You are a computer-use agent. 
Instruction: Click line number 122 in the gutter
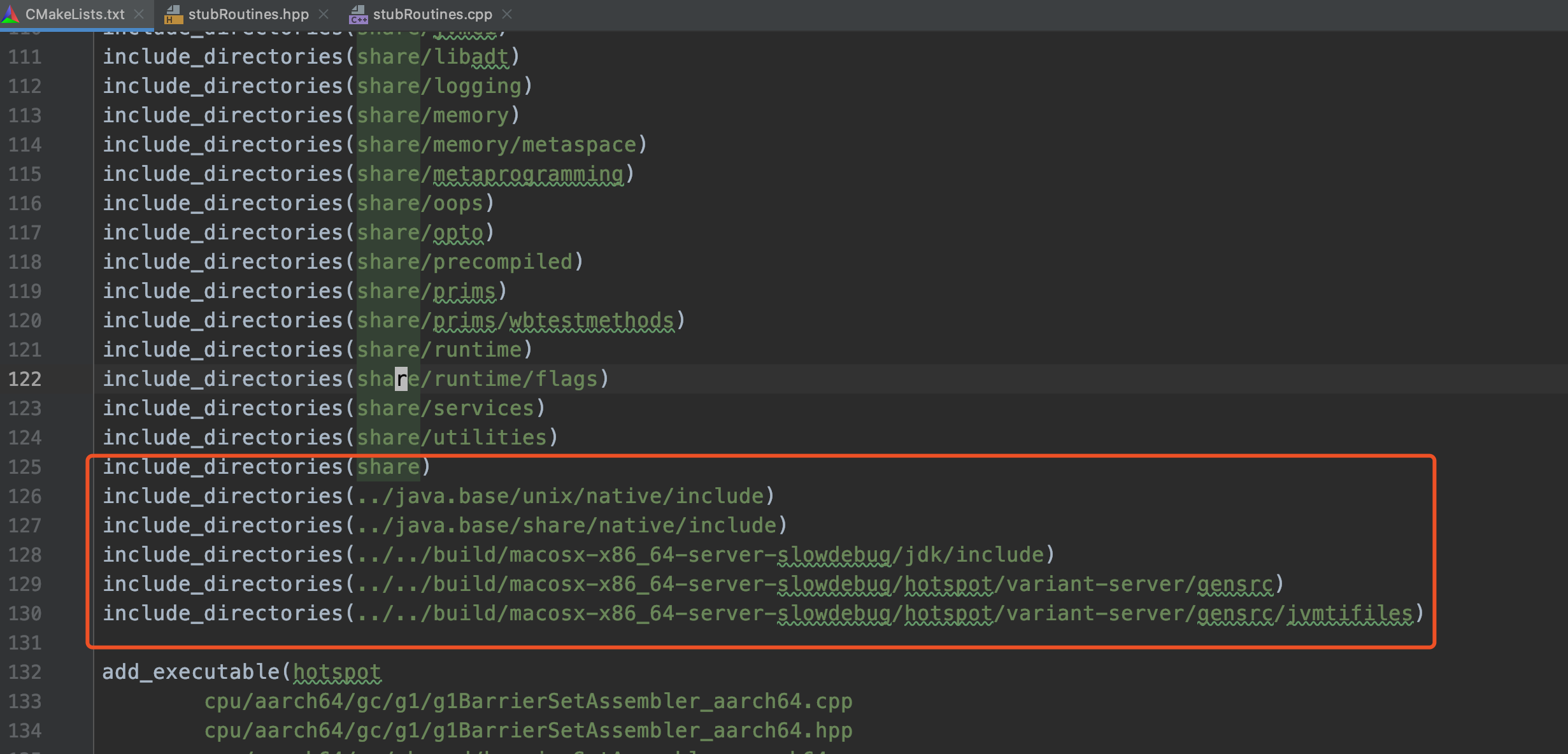(x=25, y=379)
